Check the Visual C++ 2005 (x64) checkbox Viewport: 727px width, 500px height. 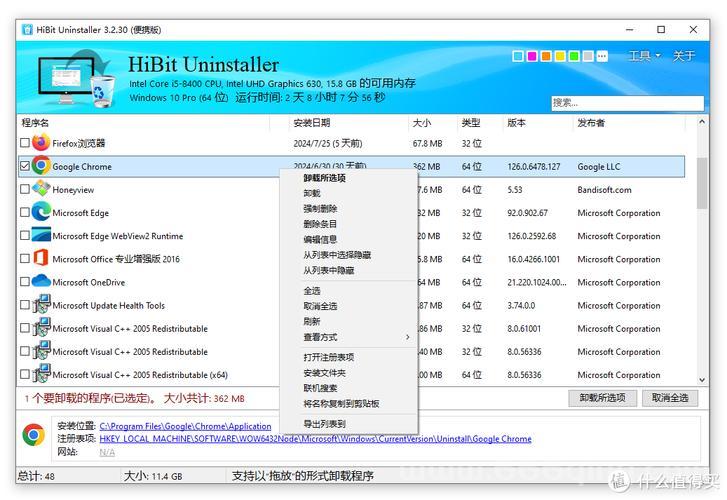(x=25, y=374)
